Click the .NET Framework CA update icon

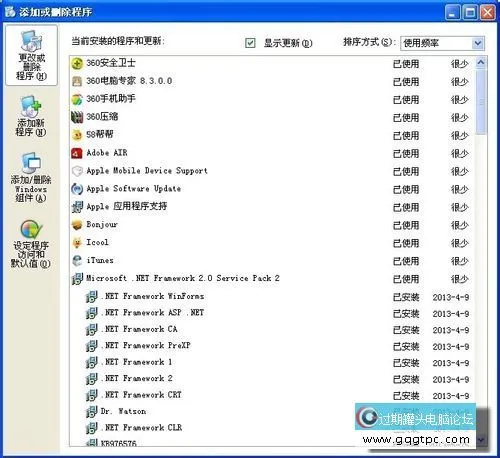(91, 329)
